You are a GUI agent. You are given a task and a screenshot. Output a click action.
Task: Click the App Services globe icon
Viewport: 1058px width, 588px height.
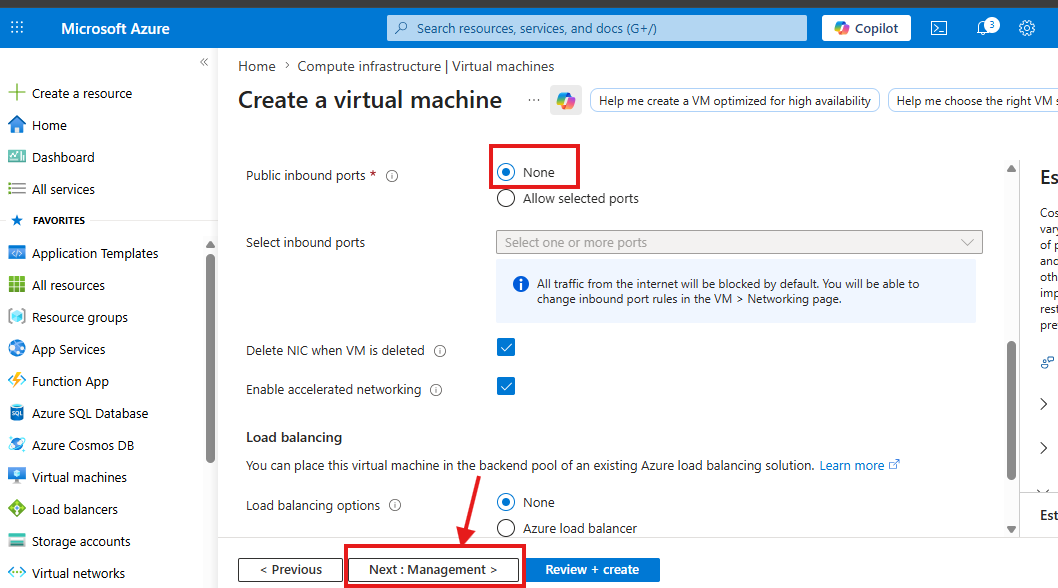click(x=17, y=348)
